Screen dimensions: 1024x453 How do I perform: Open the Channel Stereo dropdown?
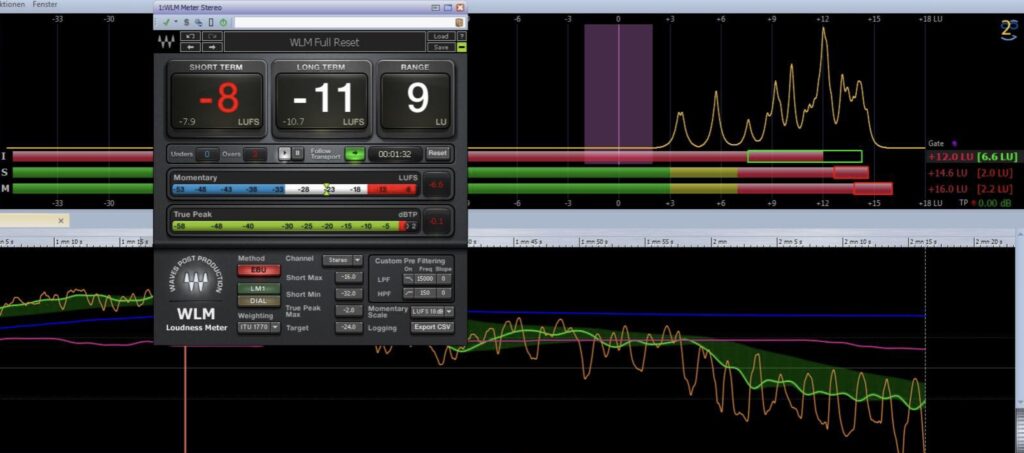pos(343,260)
